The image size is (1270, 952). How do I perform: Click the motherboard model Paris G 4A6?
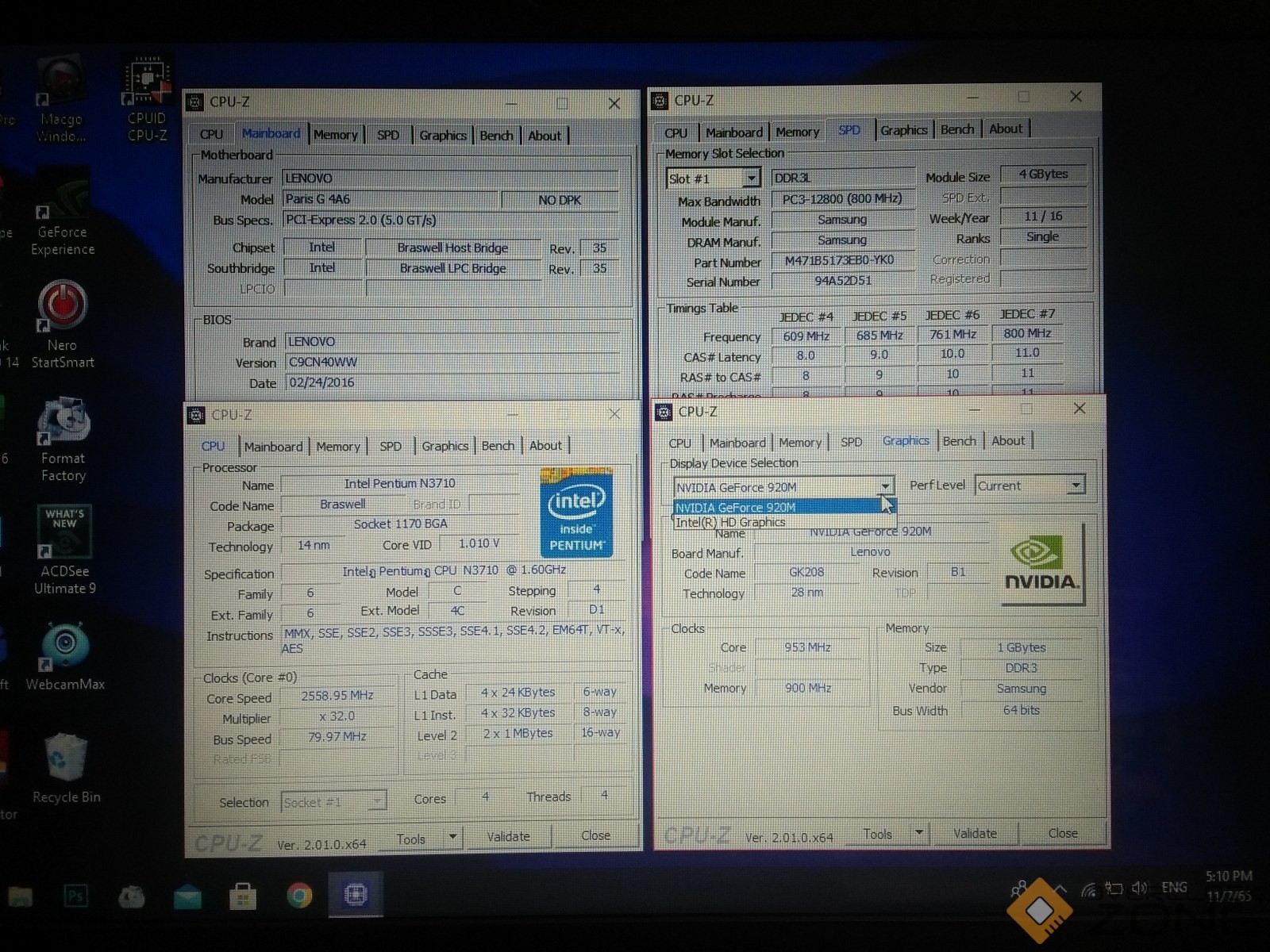pyautogui.click(x=391, y=199)
